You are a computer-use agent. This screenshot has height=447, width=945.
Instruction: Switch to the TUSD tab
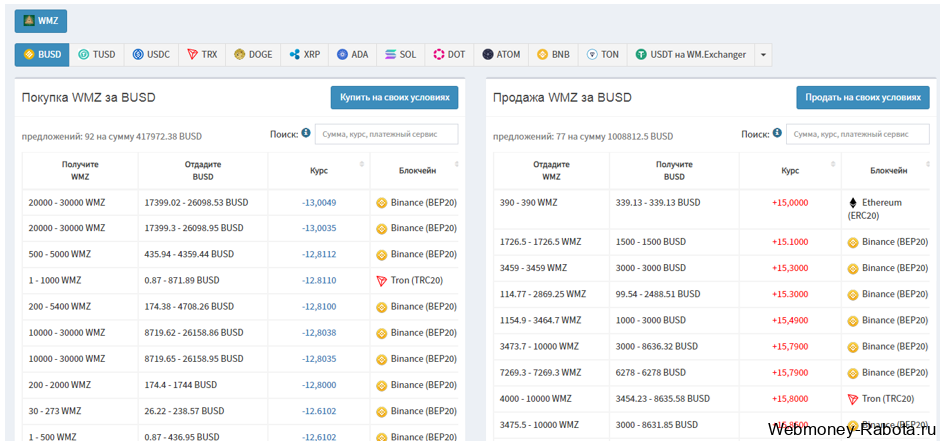(97, 54)
